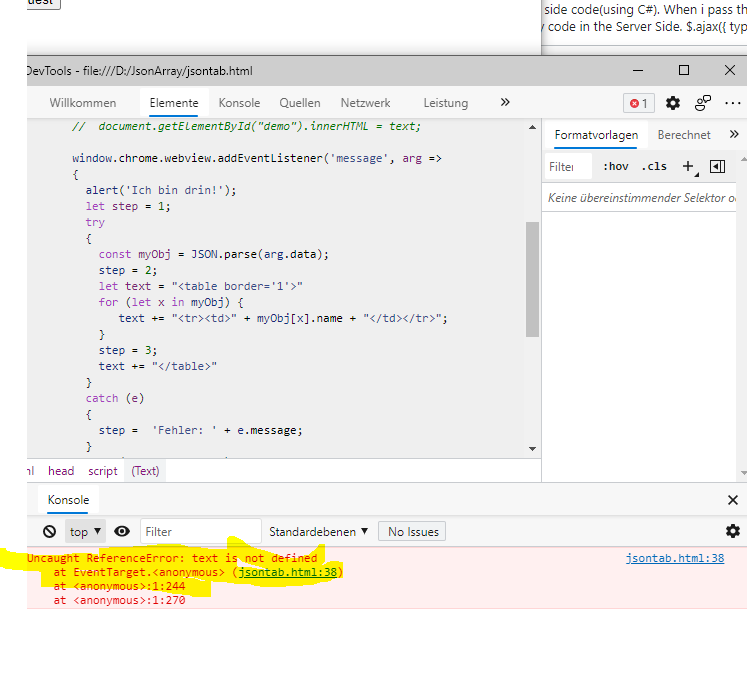The image size is (747, 678).
Task: Switch to the Elemente tab
Action: coord(174,103)
